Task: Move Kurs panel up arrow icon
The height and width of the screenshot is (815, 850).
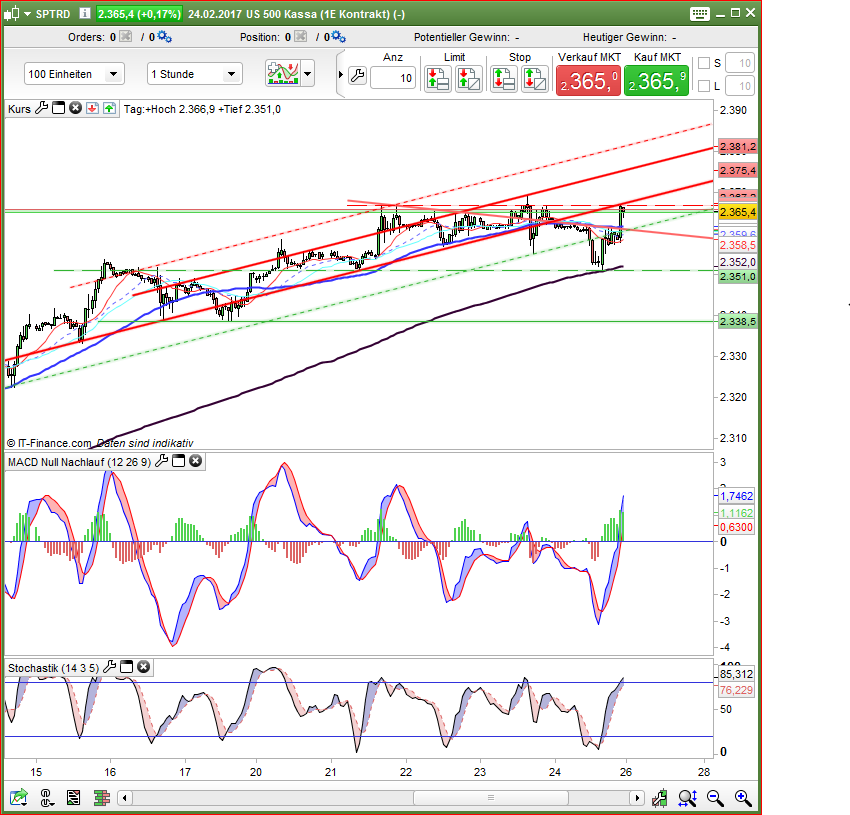Action: tap(110, 108)
